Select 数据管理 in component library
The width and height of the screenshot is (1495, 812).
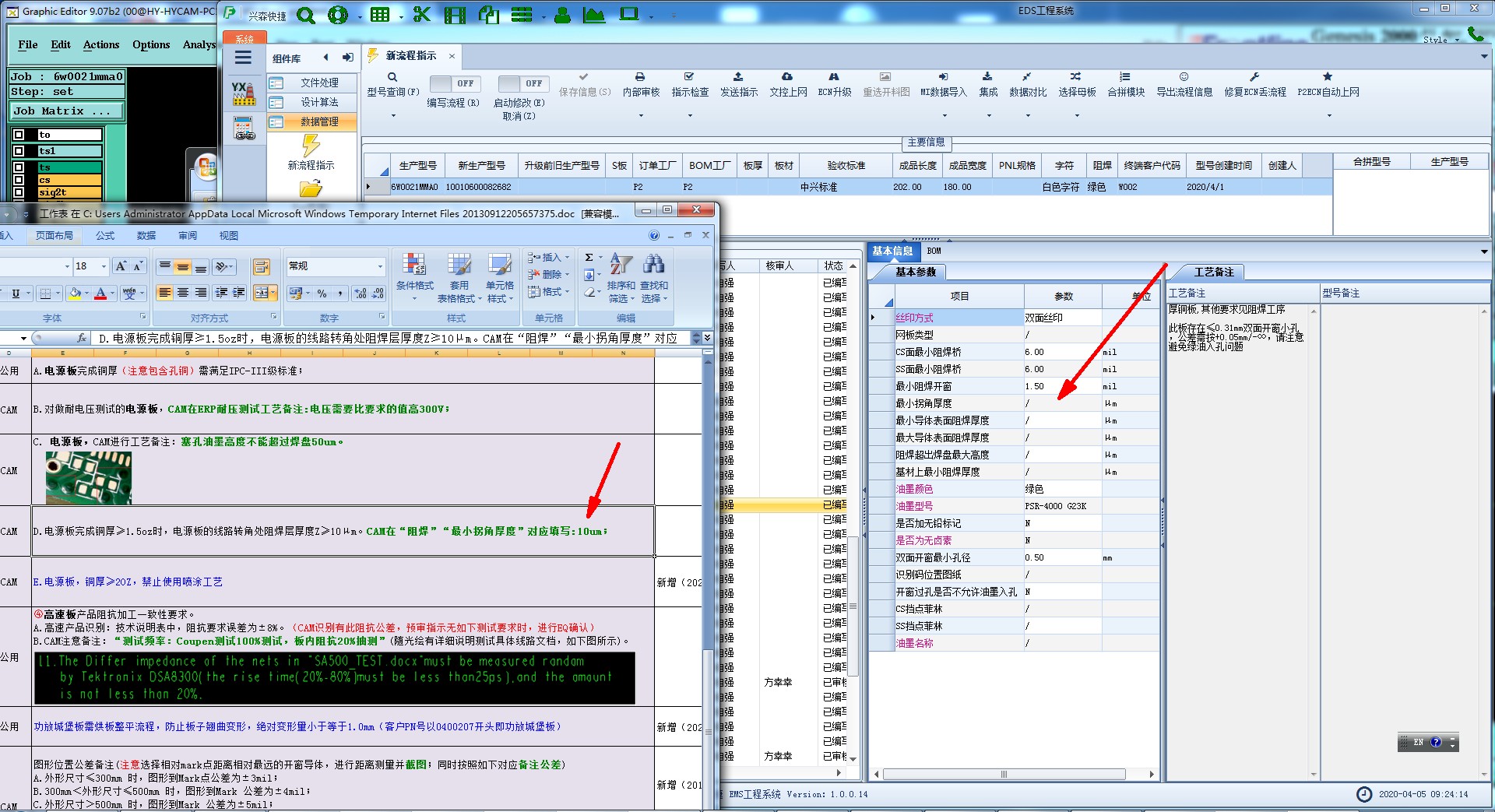312,121
